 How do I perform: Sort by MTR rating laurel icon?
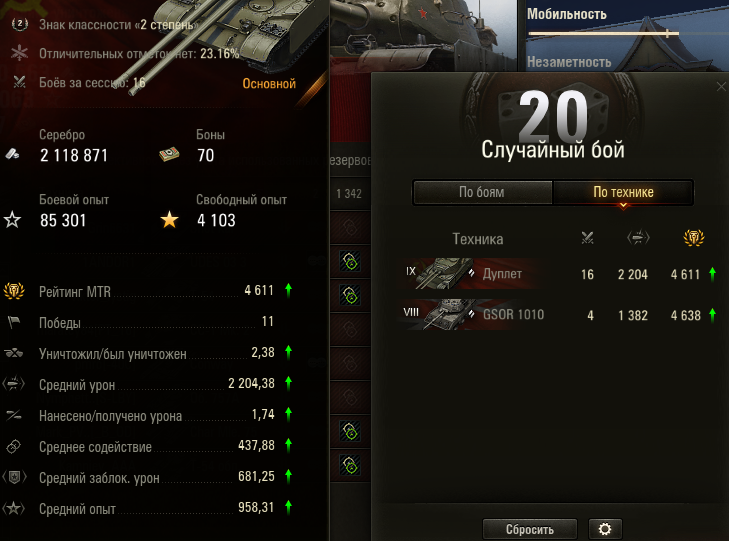(694, 238)
